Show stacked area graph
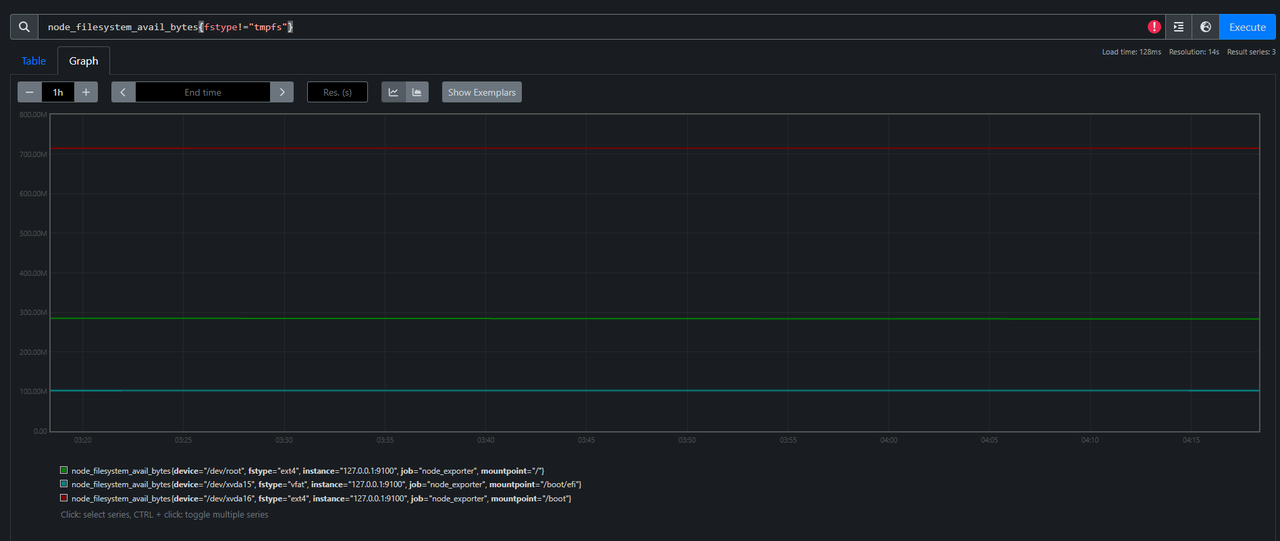 click(x=417, y=92)
